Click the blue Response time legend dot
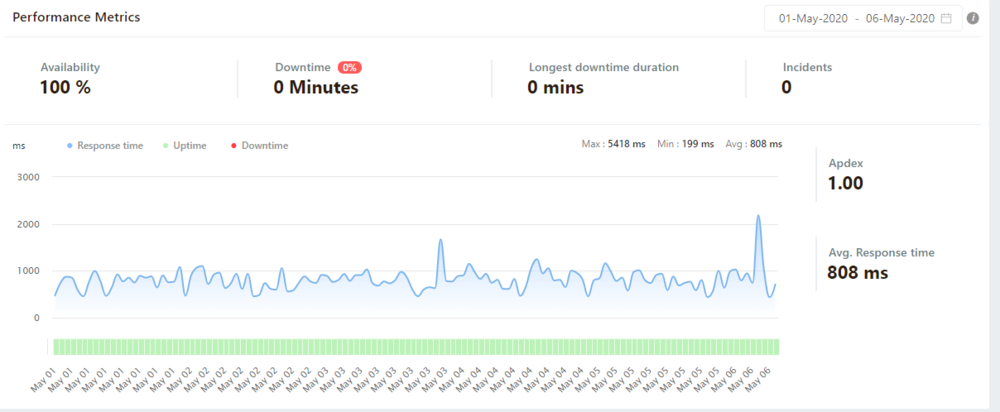This screenshot has width=1000, height=412. tap(69, 146)
